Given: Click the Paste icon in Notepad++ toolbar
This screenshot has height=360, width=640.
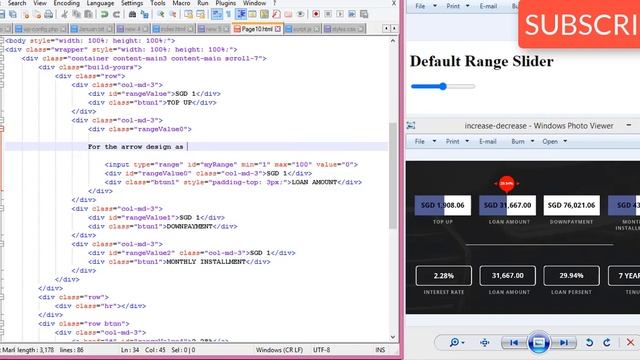Looking at the screenshot, I should [x=88, y=14].
